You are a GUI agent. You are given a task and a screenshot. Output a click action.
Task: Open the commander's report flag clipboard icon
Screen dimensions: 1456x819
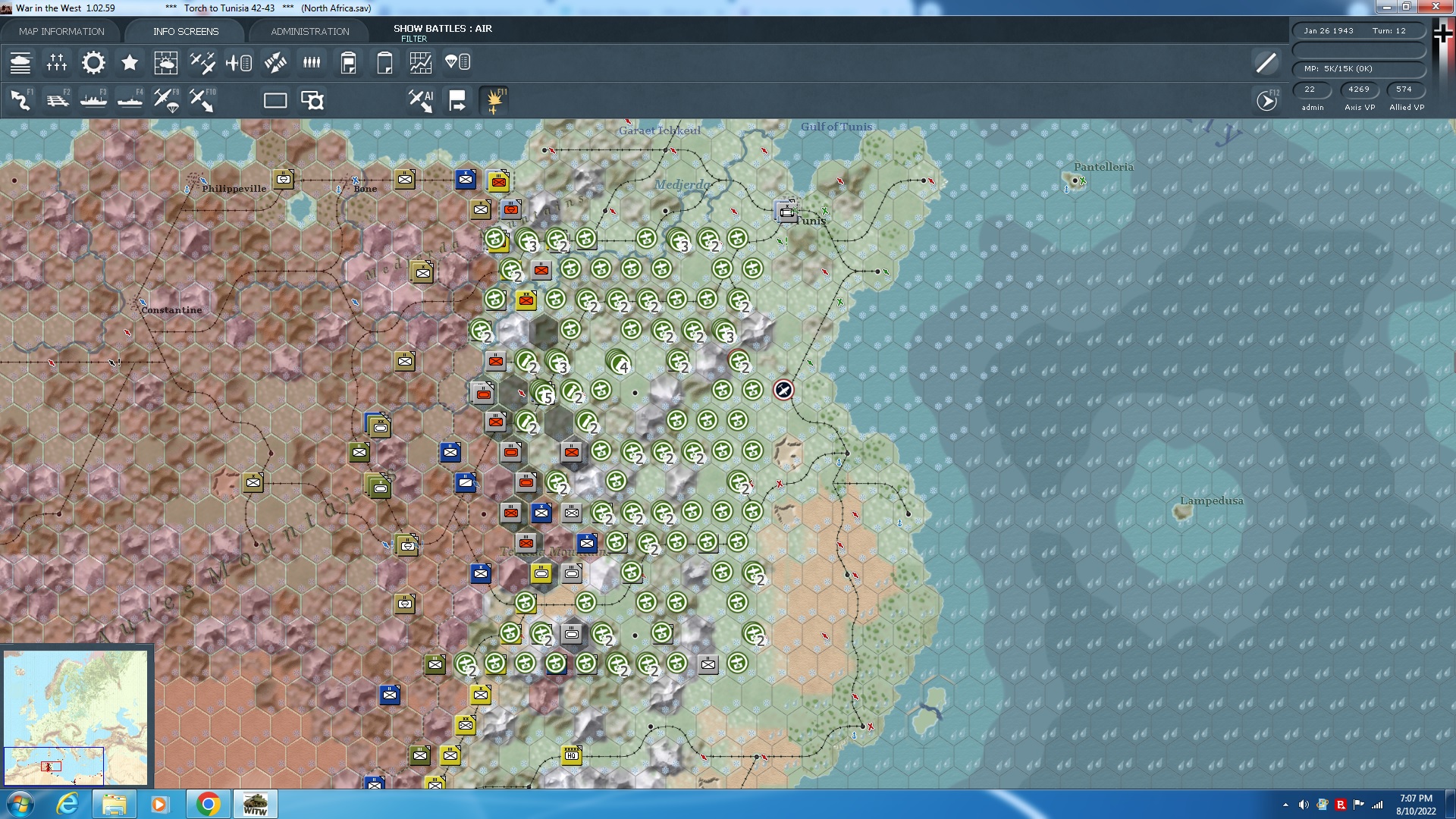(x=348, y=62)
